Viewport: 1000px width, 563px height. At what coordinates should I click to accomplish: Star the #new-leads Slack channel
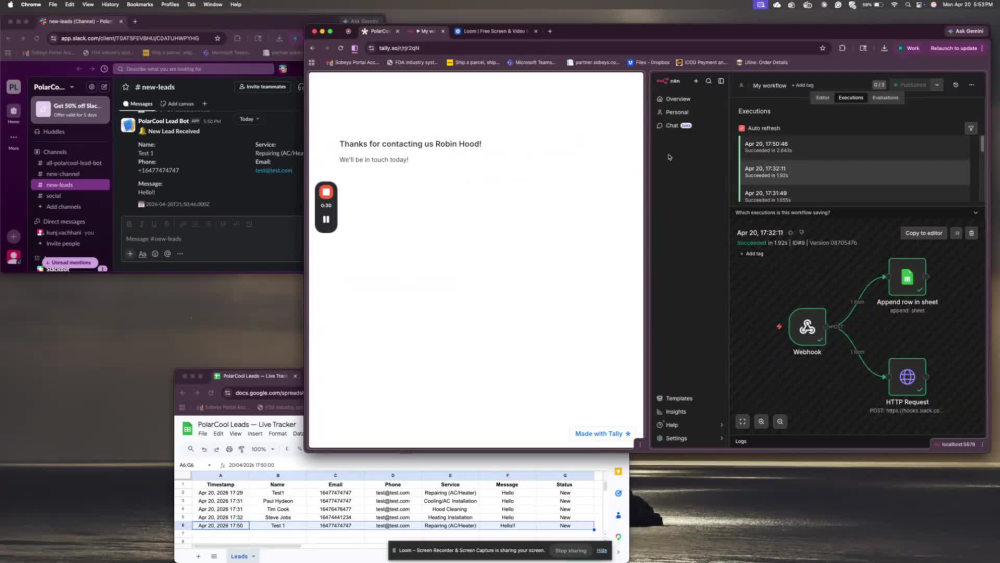click(x=126, y=87)
